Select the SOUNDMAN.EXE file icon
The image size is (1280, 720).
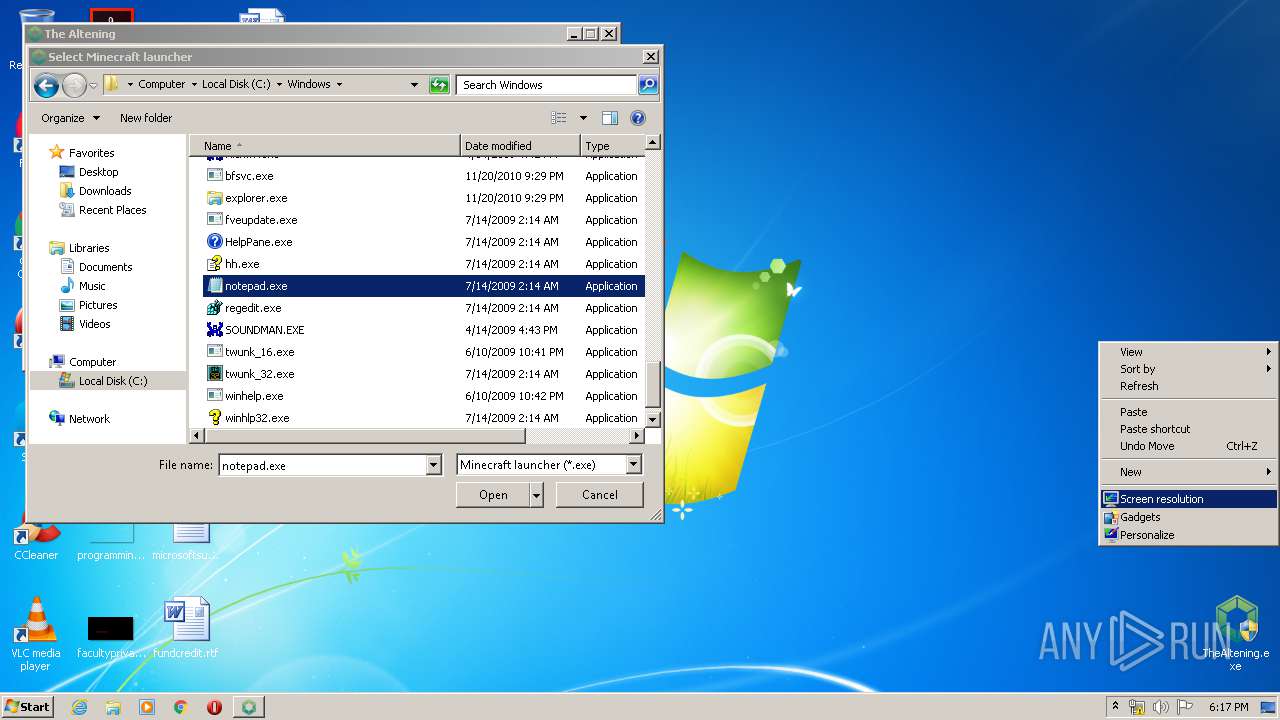[214, 330]
